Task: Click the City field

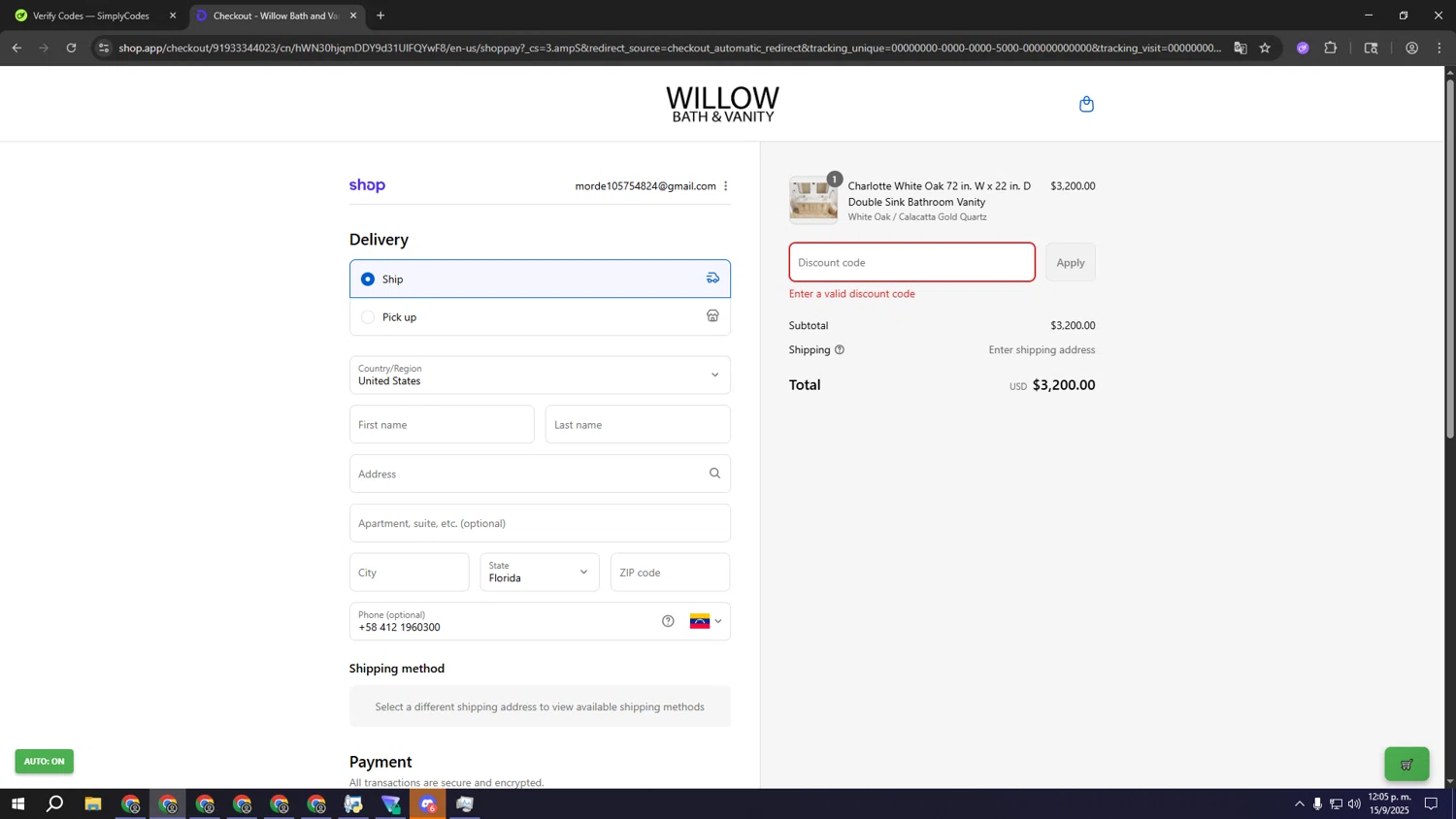Action: coord(409,573)
